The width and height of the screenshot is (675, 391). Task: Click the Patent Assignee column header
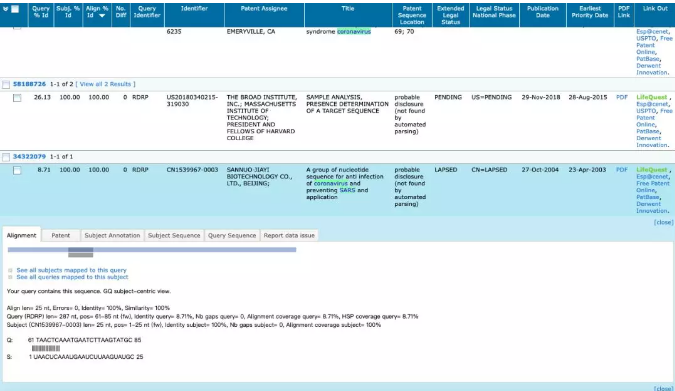coord(264,9)
